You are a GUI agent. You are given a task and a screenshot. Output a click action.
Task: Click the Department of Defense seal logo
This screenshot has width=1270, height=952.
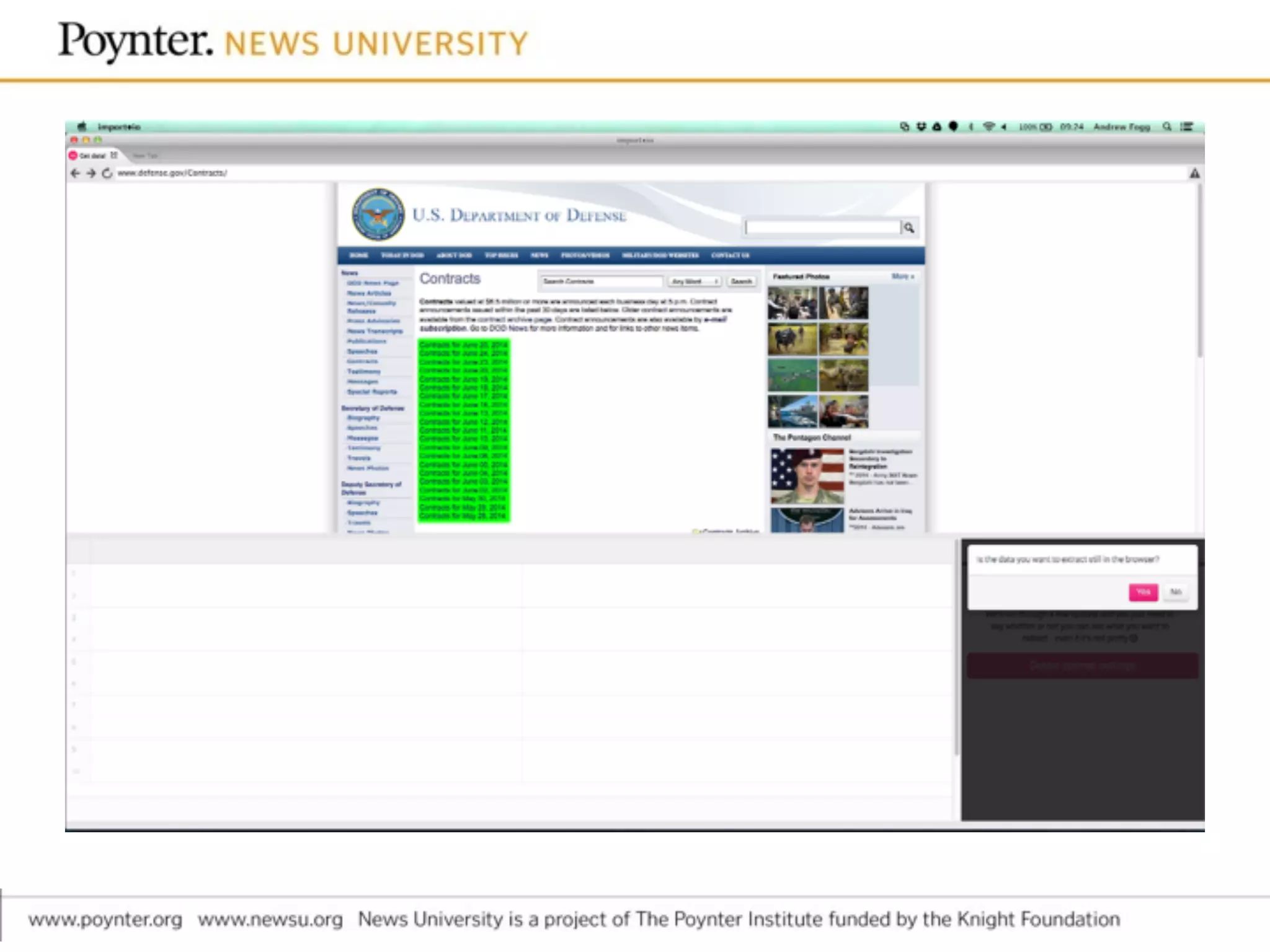[x=378, y=215]
